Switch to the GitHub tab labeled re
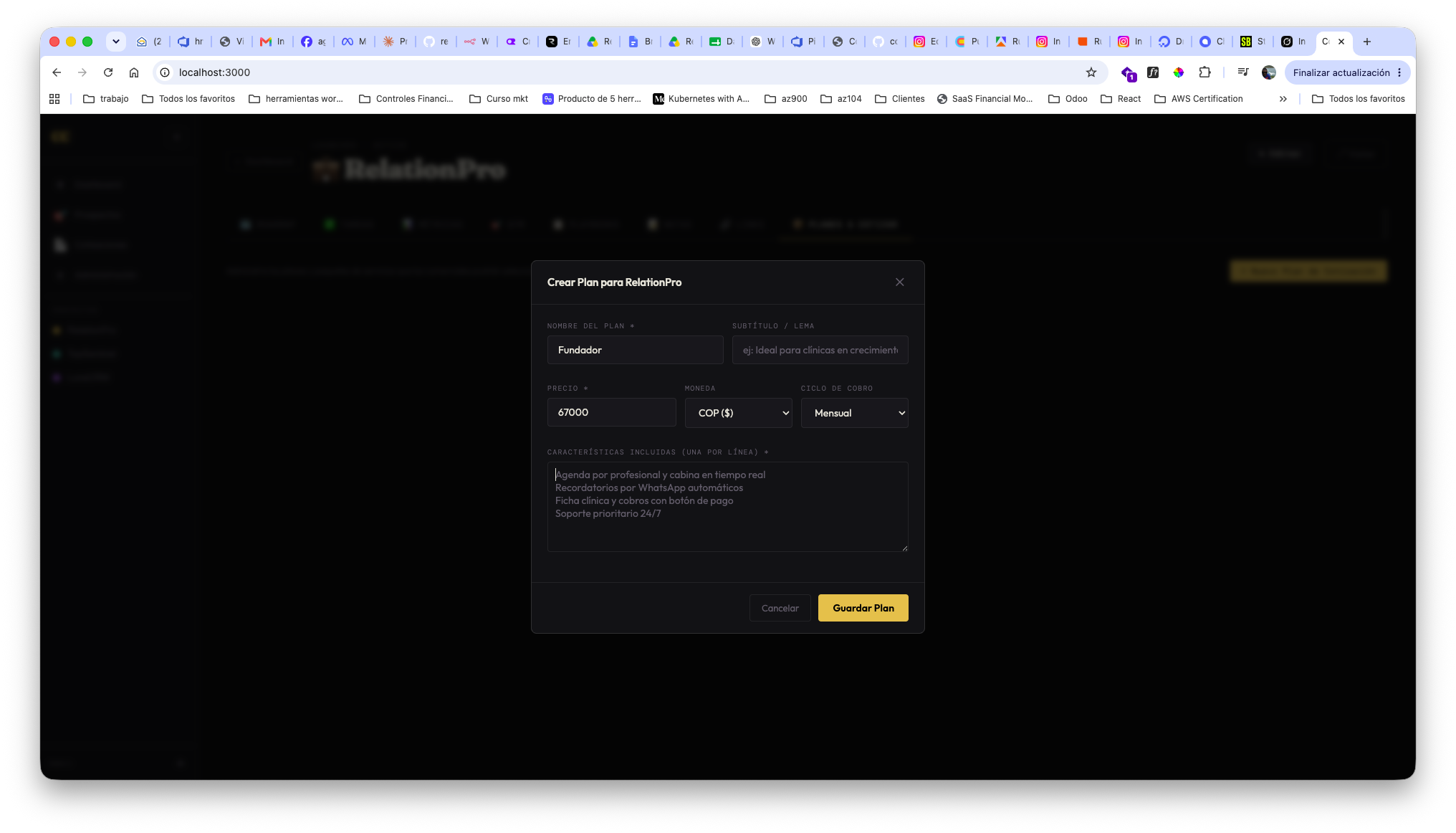Screen dimensions: 1456x833 [x=436, y=42]
